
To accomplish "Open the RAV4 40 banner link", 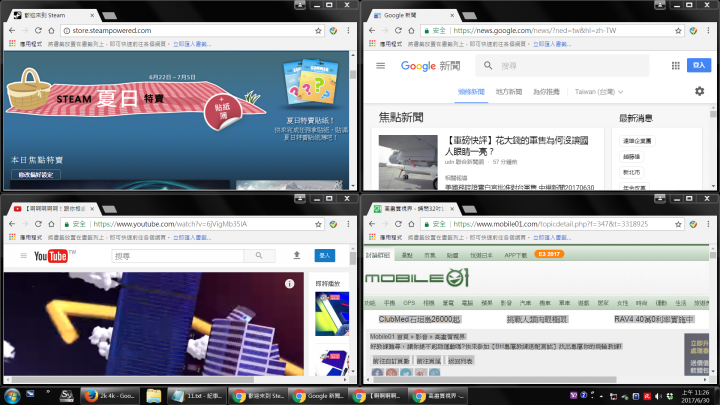I will (x=654, y=319).
